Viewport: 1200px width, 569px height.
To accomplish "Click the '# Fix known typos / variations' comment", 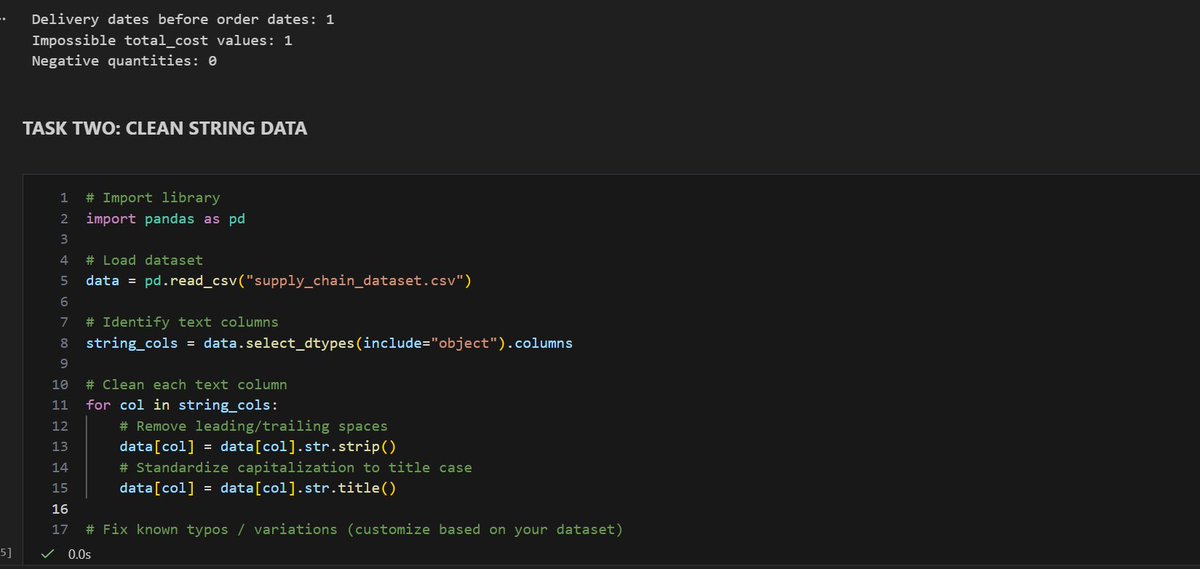I will pyautogui.click(x=354, y=530).
